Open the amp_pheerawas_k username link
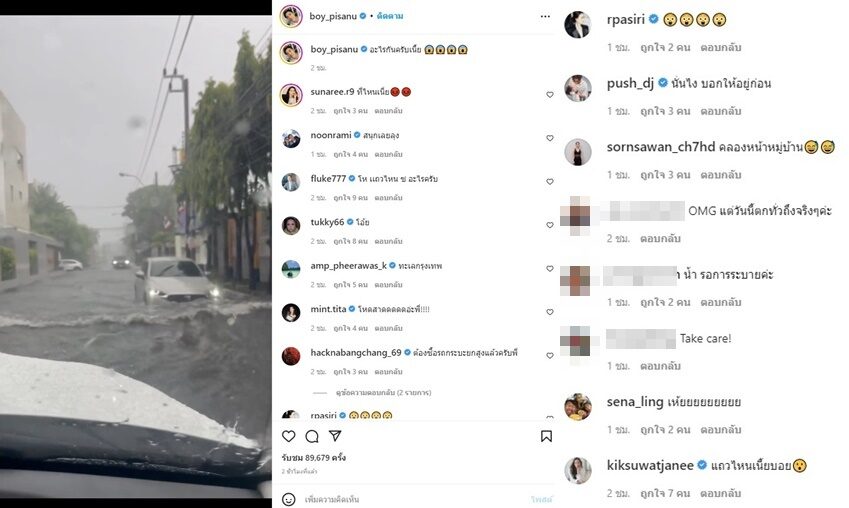This screenshot has height=508, width=849. coord(348,265)
